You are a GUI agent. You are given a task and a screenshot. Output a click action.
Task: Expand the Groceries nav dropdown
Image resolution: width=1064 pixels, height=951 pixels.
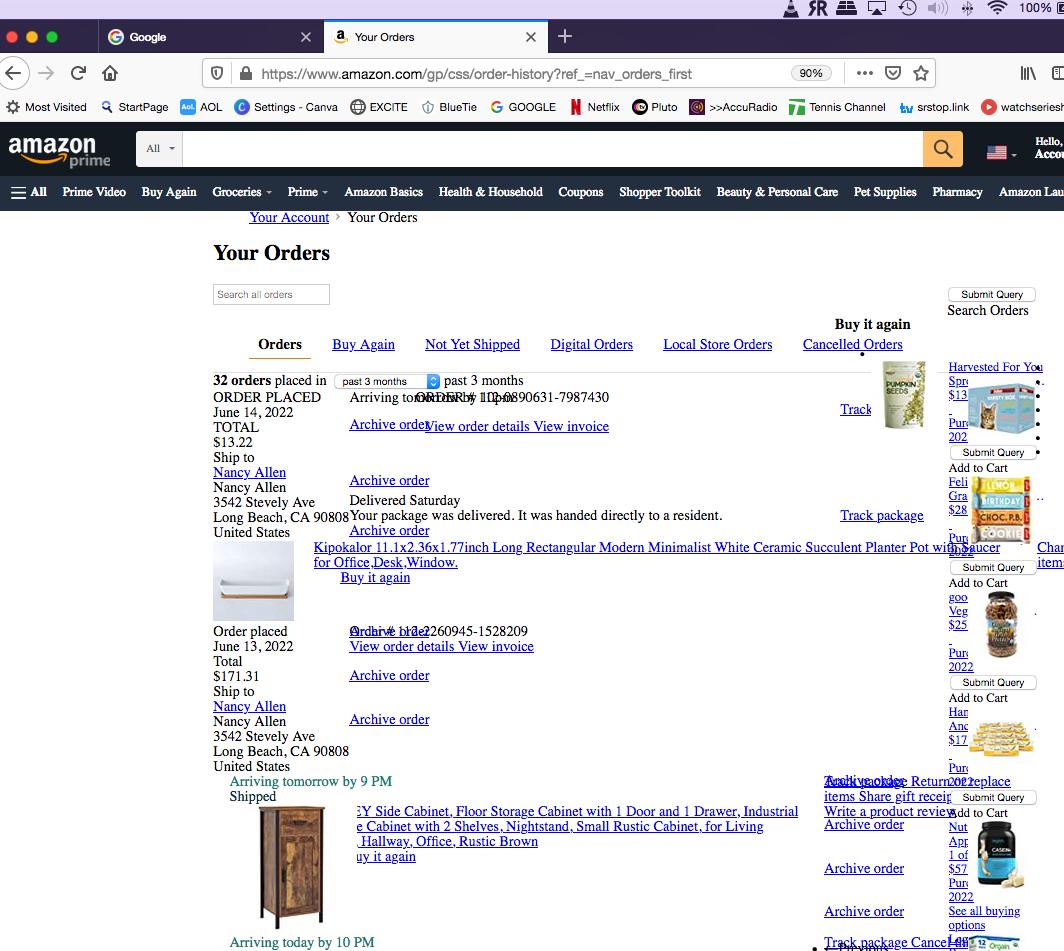coord(242,192)
